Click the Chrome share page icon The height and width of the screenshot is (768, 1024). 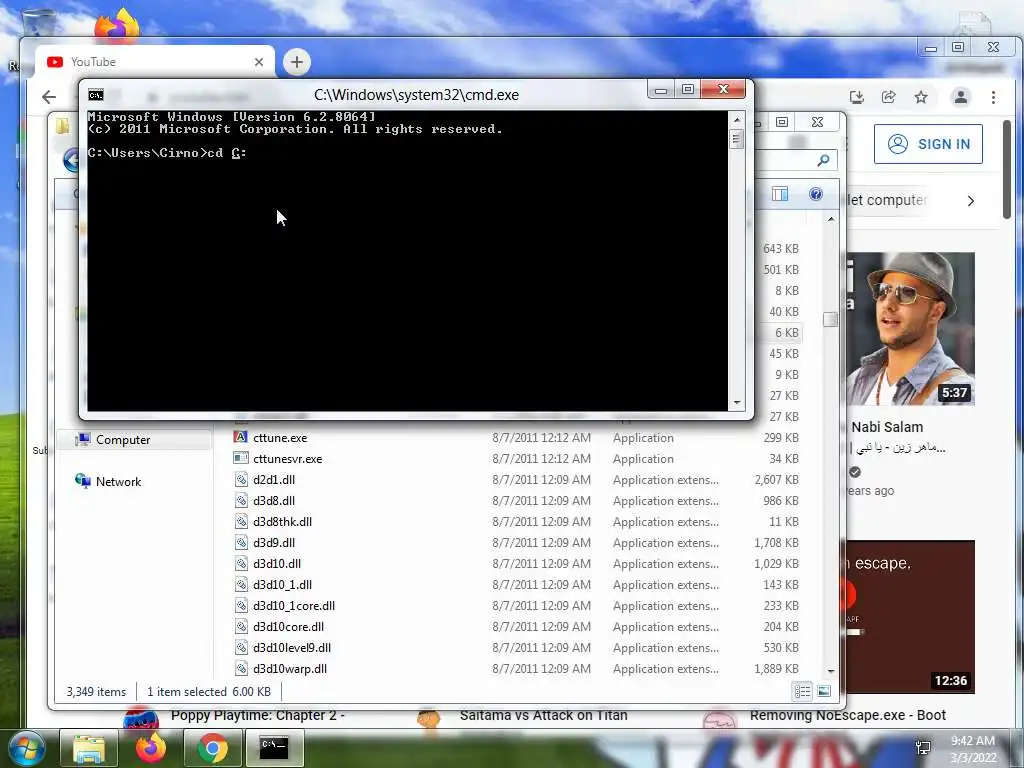[x=889, y=97]
